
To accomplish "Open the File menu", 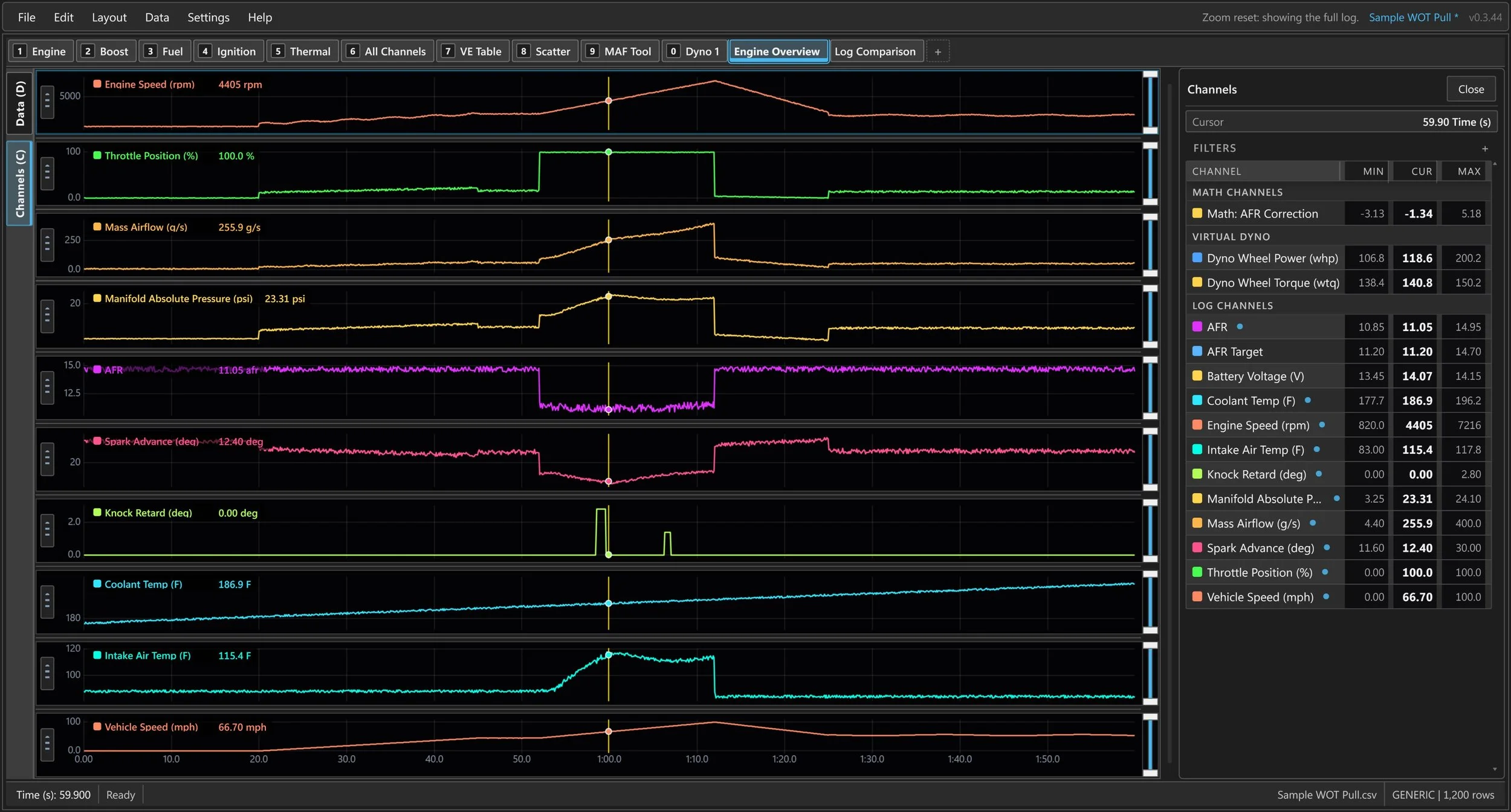I will pyautogui.click(x=27, y=18).
